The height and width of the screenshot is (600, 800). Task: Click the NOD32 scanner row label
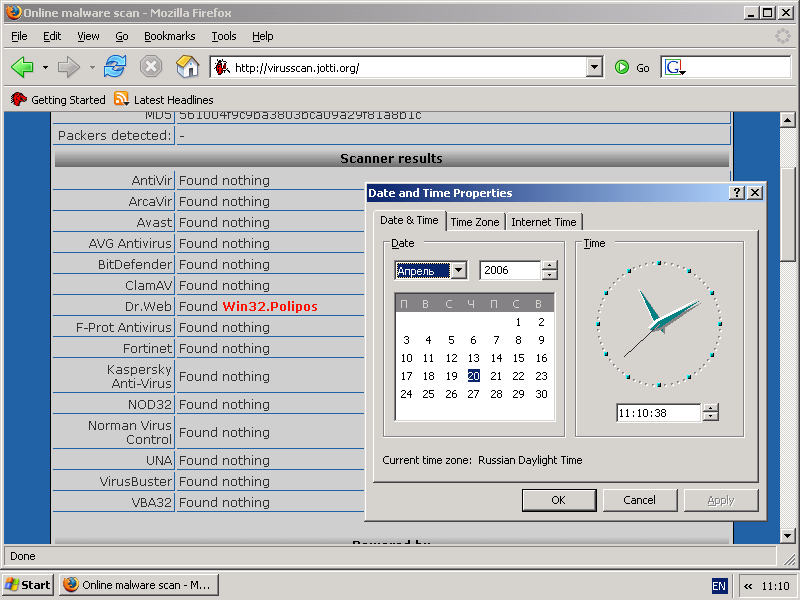point(149,404)
